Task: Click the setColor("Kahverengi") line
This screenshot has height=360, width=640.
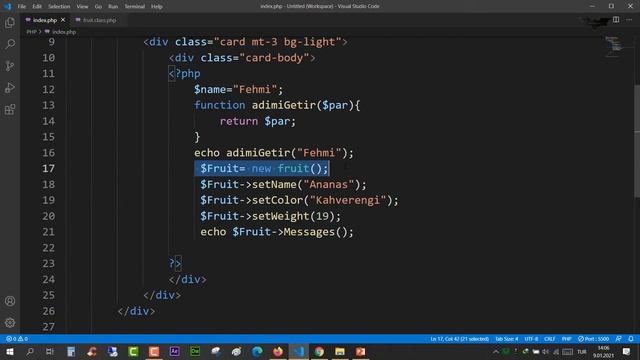Action: tap(299, 200)
